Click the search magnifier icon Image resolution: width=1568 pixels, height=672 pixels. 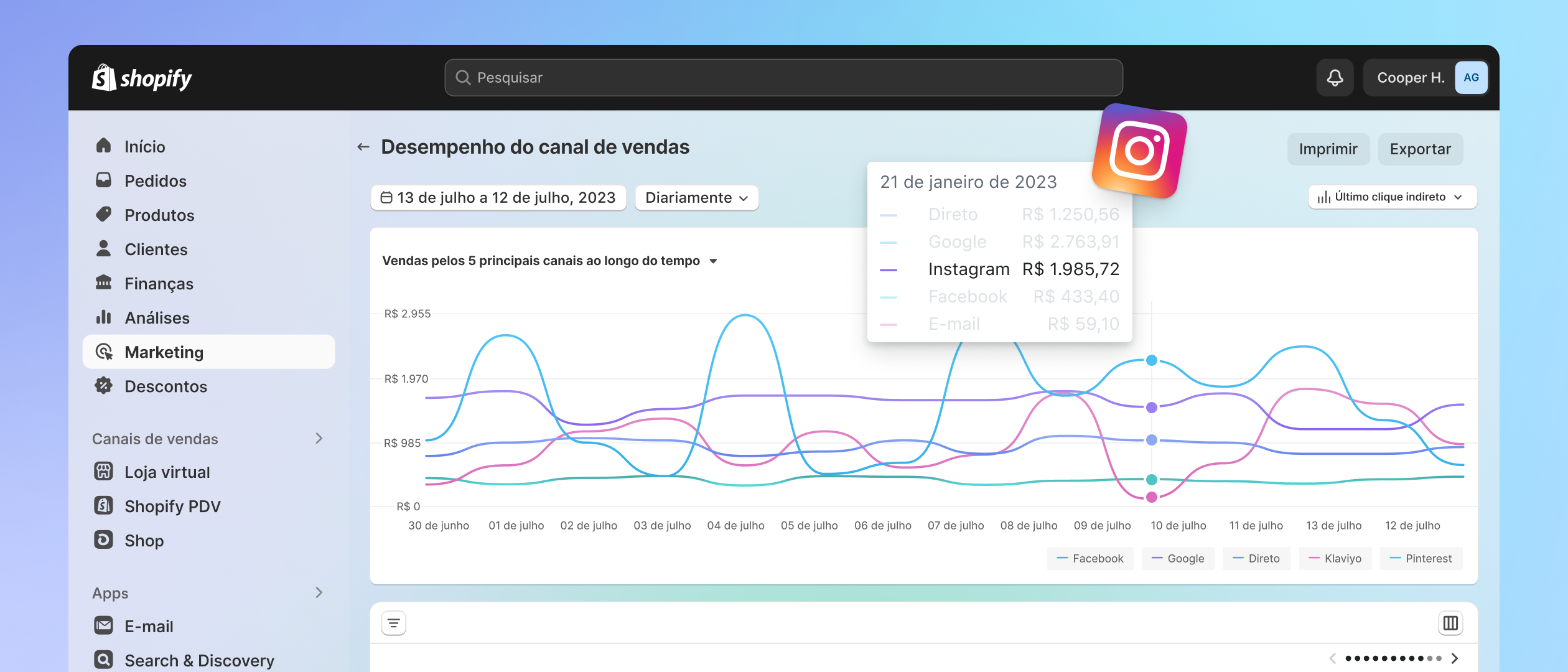pyautogui.click(x=463, y=77)
